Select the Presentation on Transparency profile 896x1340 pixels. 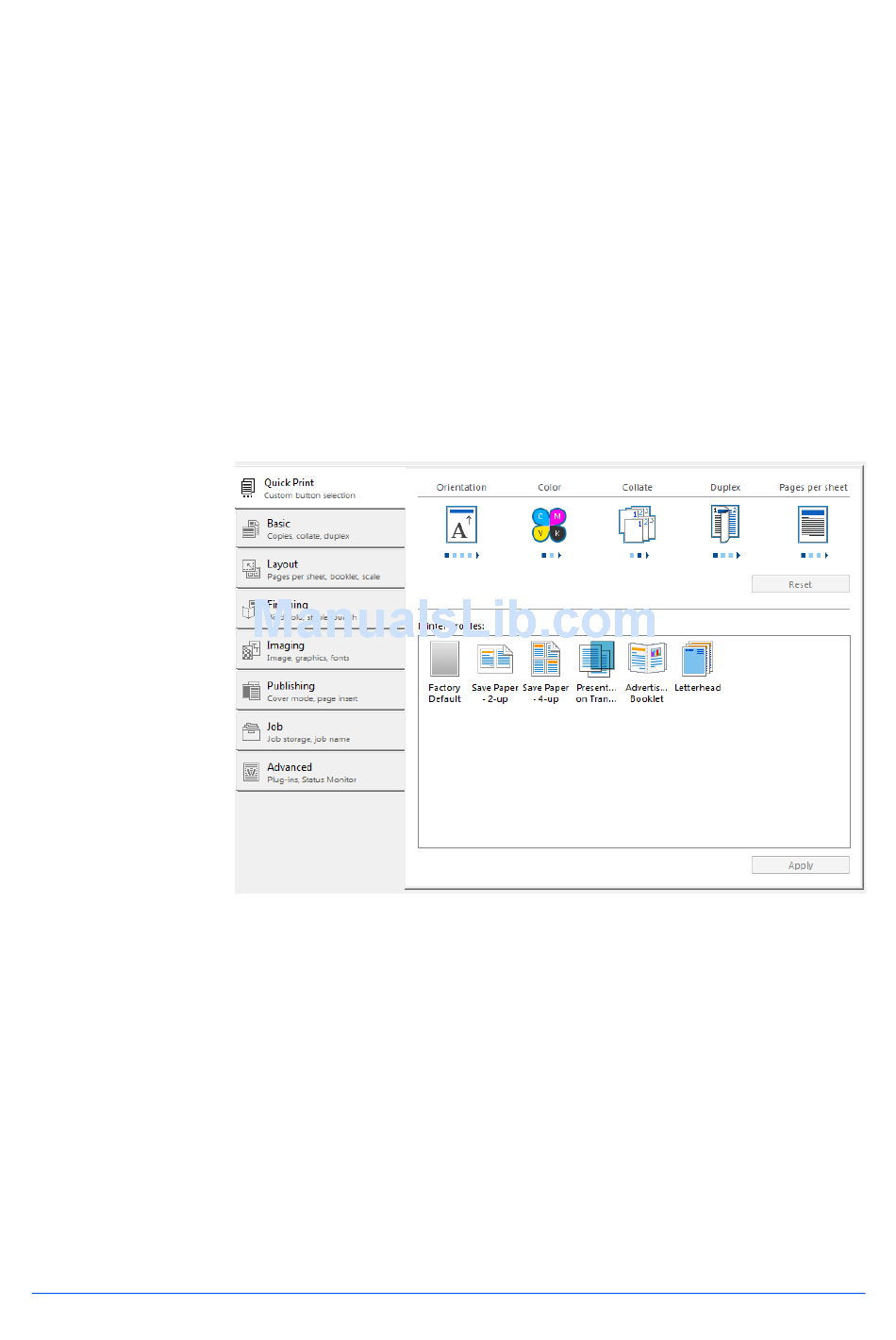click(596, 672)
